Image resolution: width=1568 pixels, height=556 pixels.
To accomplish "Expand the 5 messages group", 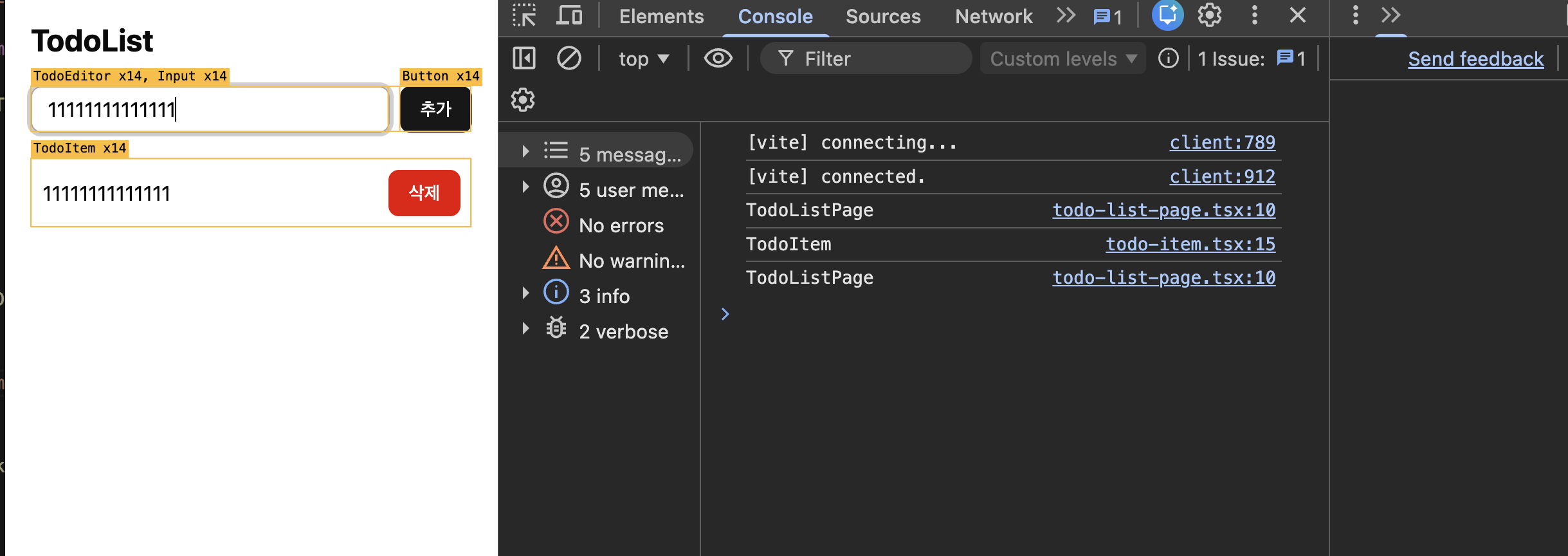I will click(x=525, y=152).
